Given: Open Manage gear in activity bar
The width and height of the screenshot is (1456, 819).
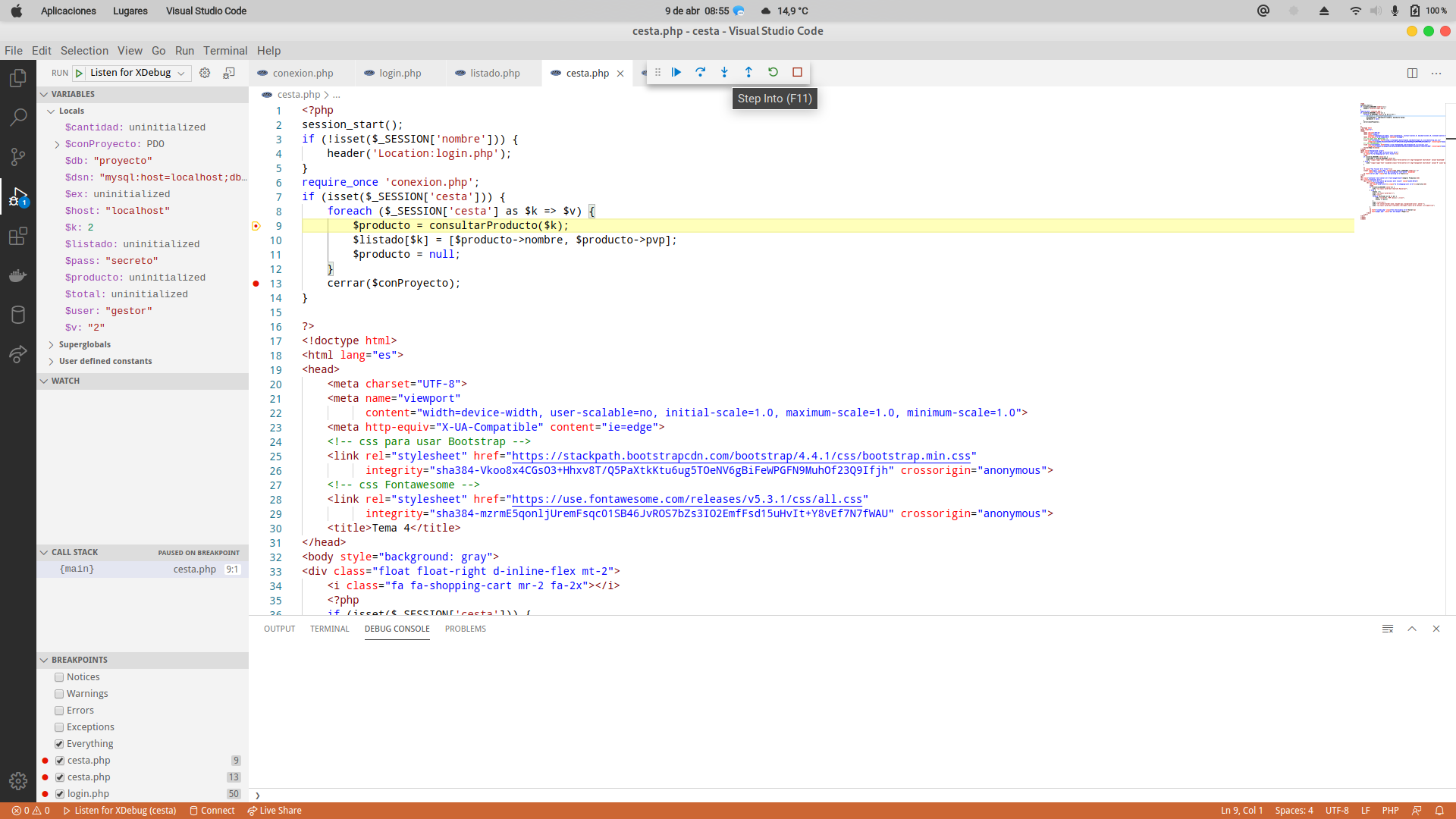Looking at the screenshot, I should [18, 781].
